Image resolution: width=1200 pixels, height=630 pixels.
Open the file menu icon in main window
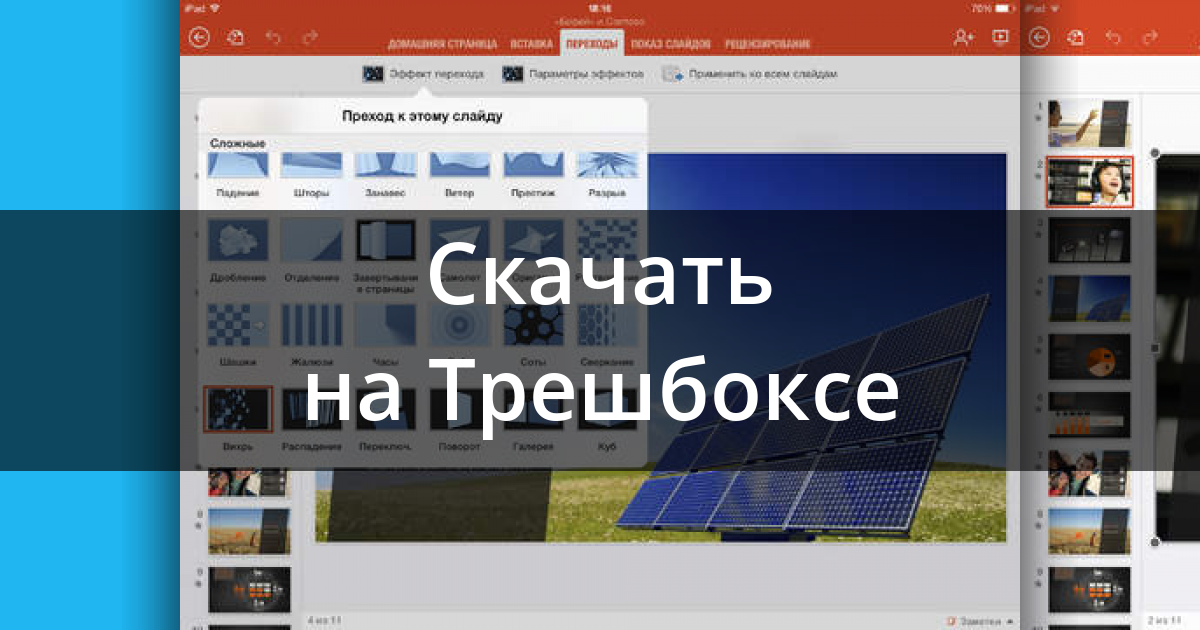[x=236, y=37]
